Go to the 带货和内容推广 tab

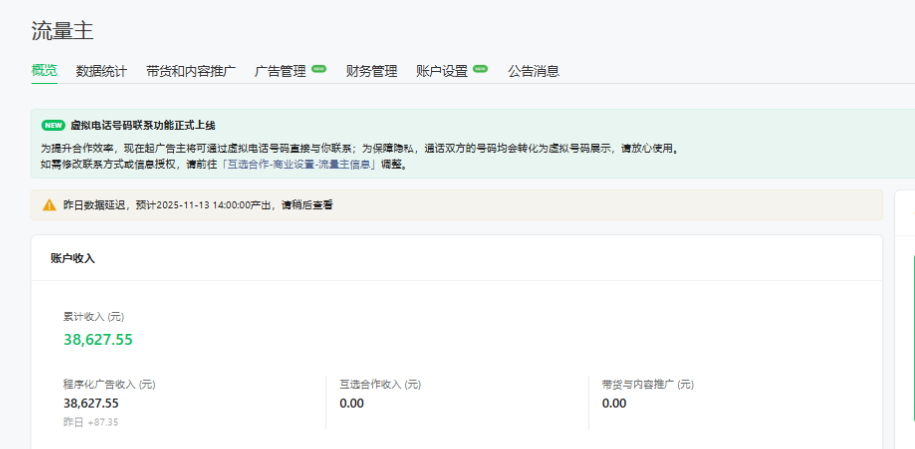(190, 71)
